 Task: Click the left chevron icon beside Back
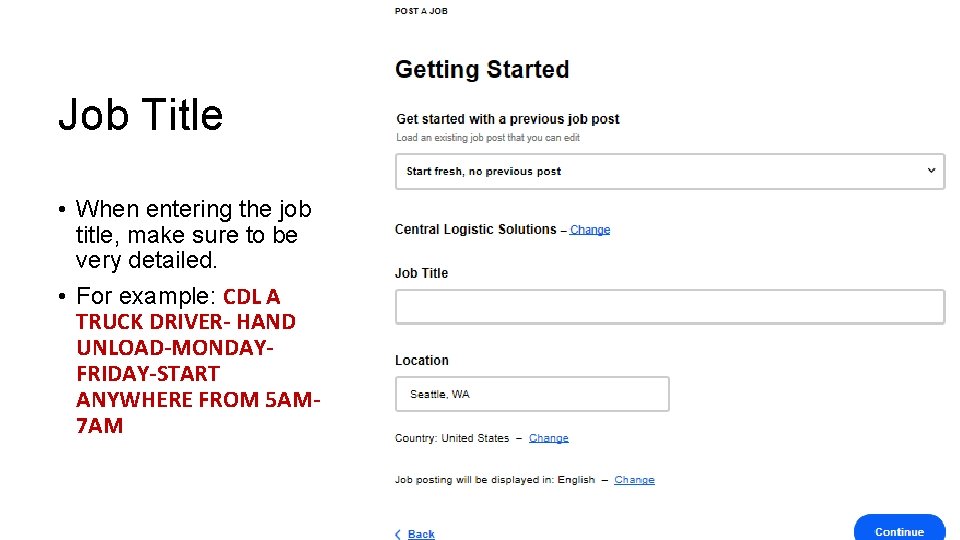[398, 534]
